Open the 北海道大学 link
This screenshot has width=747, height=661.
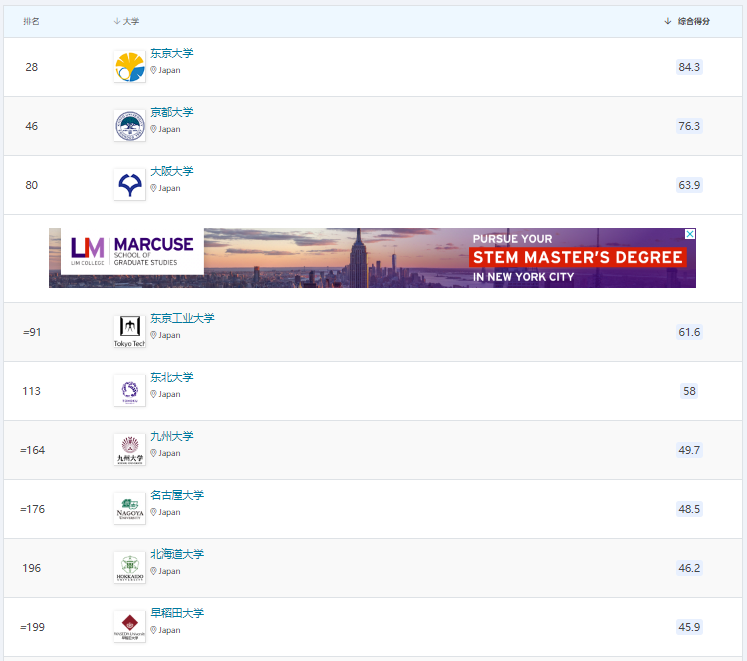coord(177,555)
